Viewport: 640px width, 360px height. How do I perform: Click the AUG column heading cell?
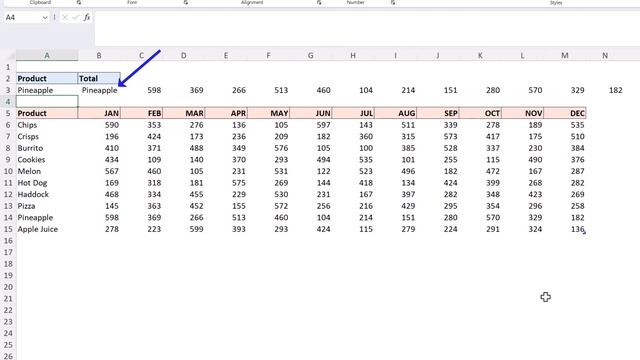[x=396, y=113]
